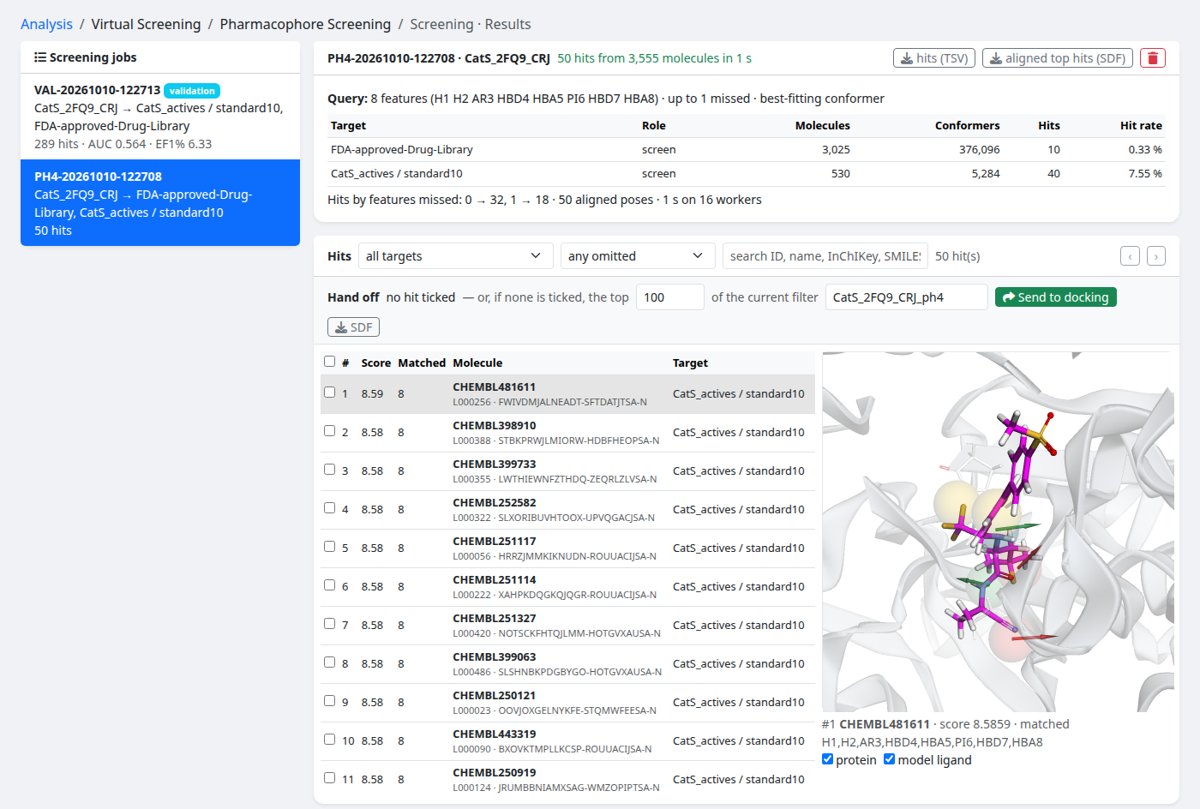
Task: Click Score column header
Action: click(x=376, y=363)
